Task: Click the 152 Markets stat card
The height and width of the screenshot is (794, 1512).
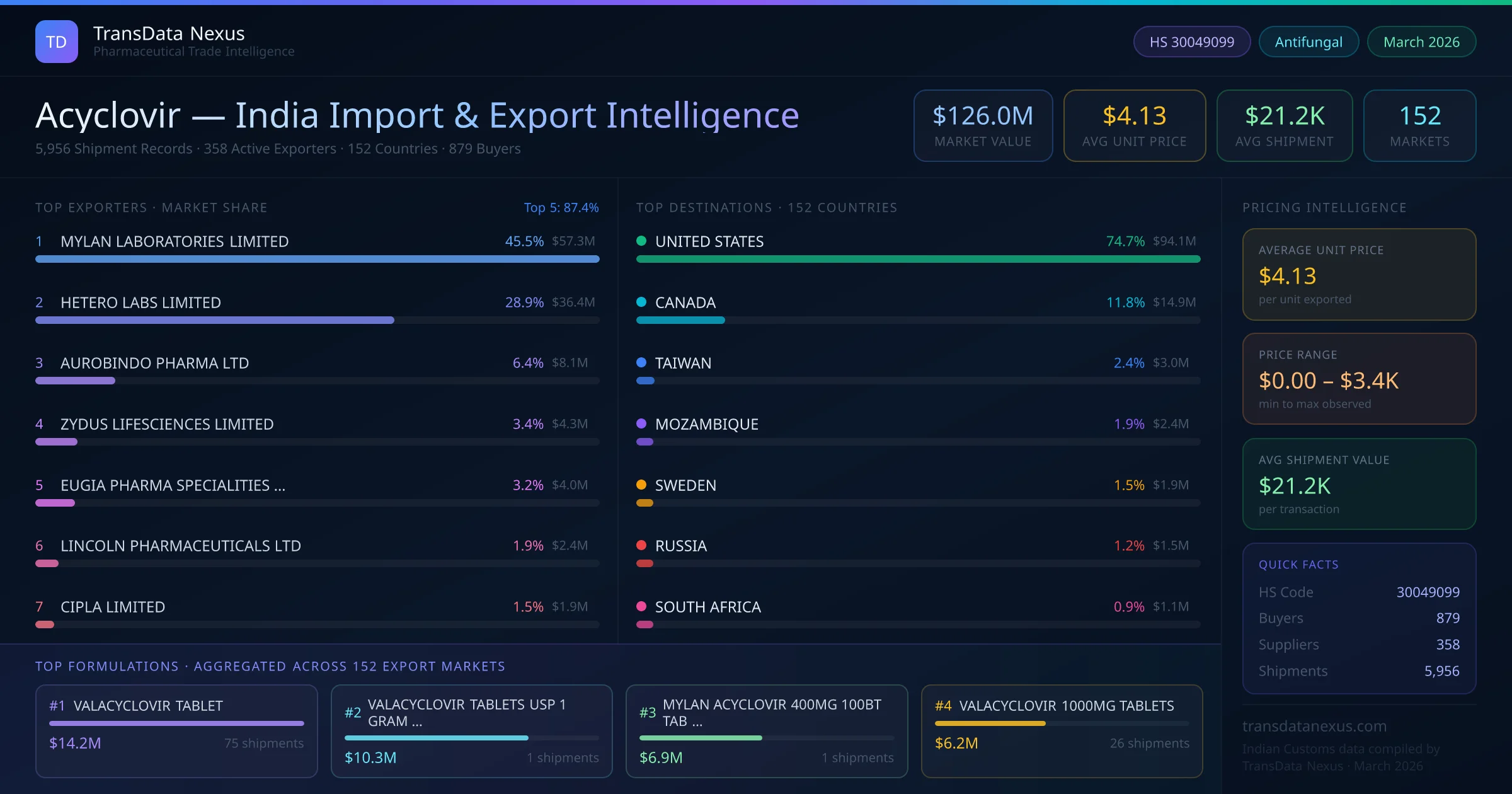Action: pyautogui.click(x=1419, y=125)
